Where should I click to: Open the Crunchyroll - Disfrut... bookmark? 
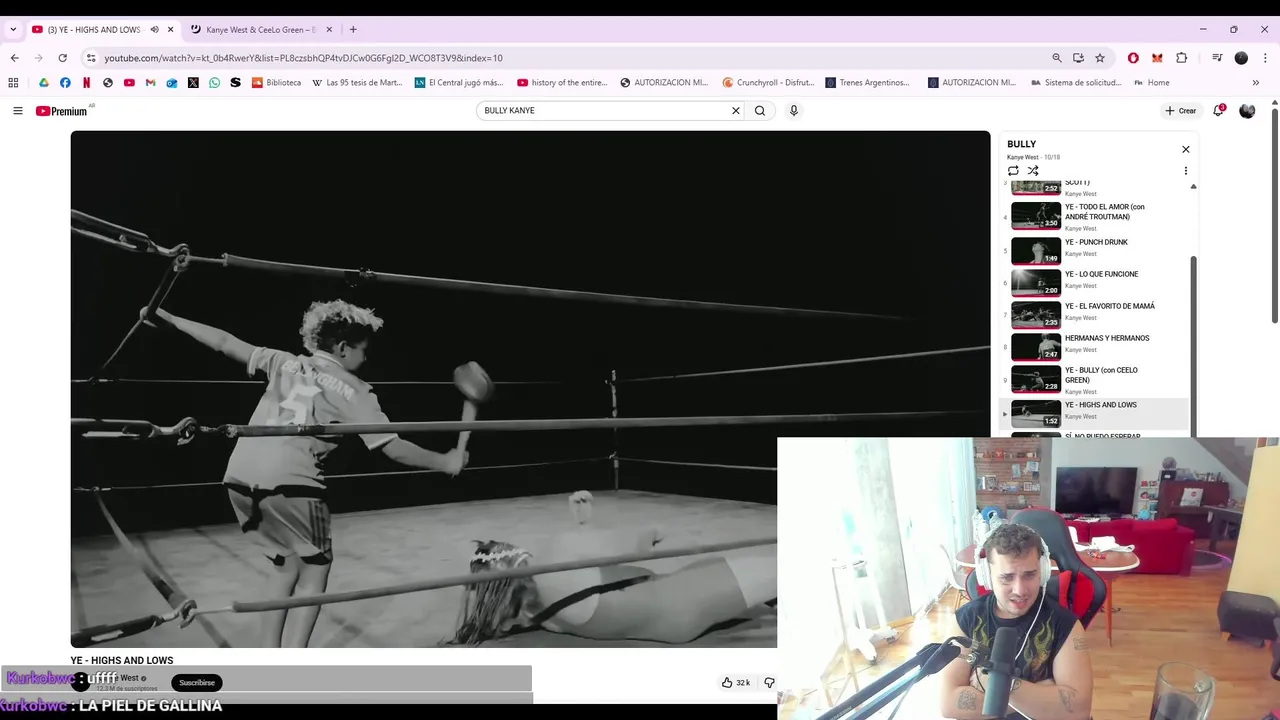pos(768,83)
